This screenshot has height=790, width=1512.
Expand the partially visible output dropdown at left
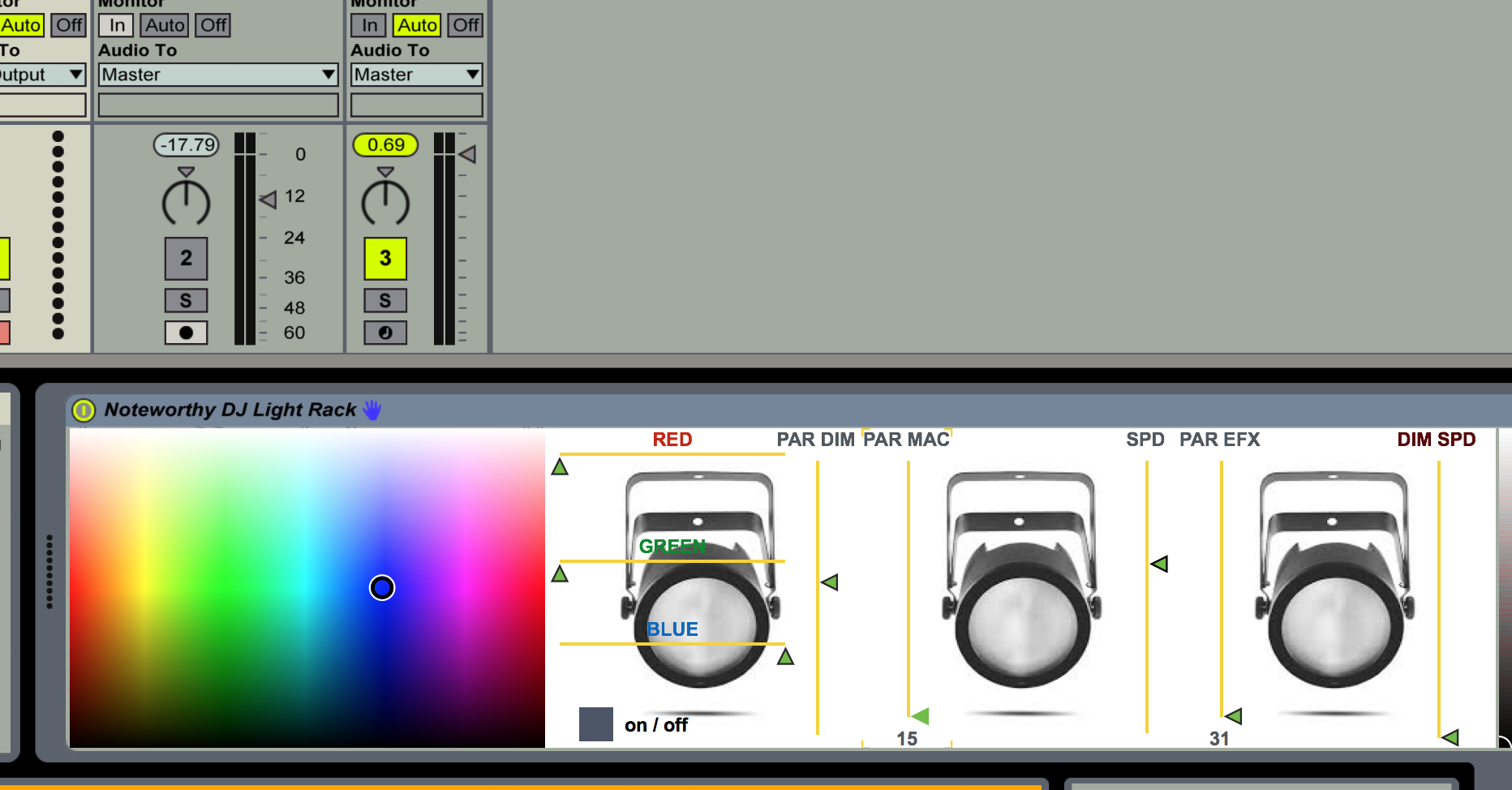click(42, 75)
